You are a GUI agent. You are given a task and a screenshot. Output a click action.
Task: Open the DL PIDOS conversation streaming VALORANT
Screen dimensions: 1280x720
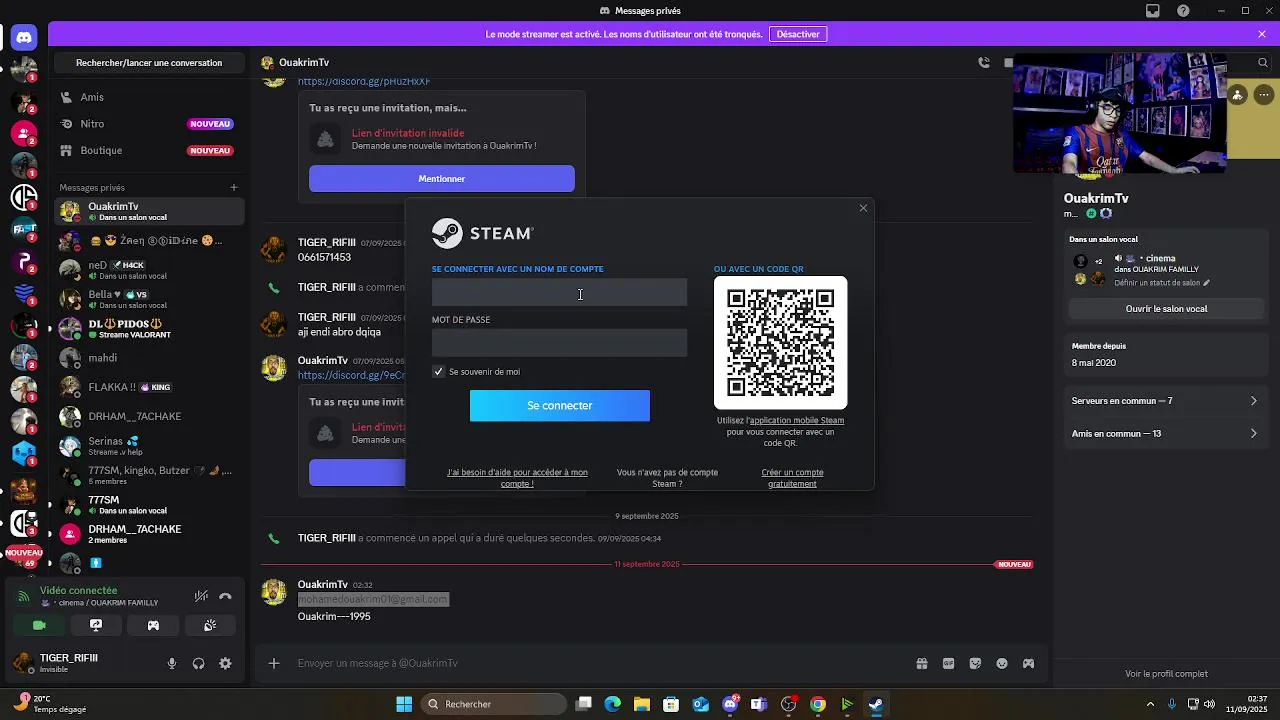click(148, 328)
